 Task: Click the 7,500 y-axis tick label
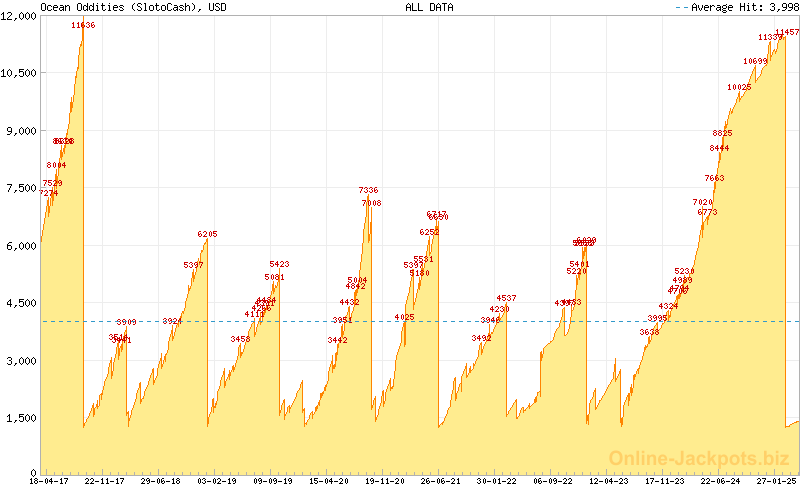point(21,188)
